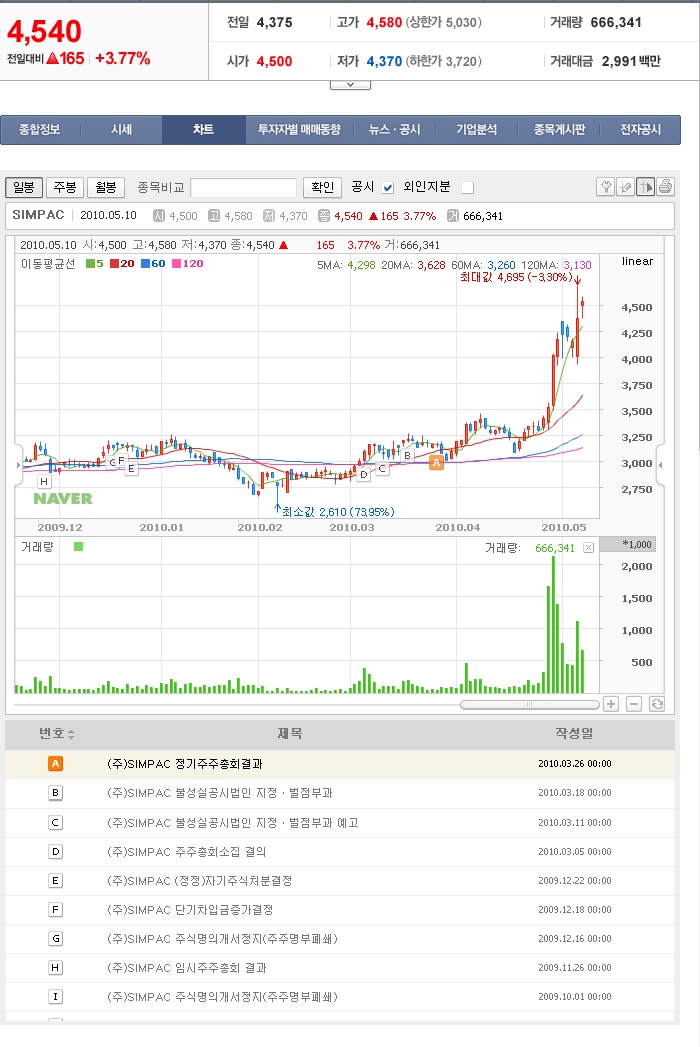Select the 차트 tab
700x1047 pixels.
204,130
